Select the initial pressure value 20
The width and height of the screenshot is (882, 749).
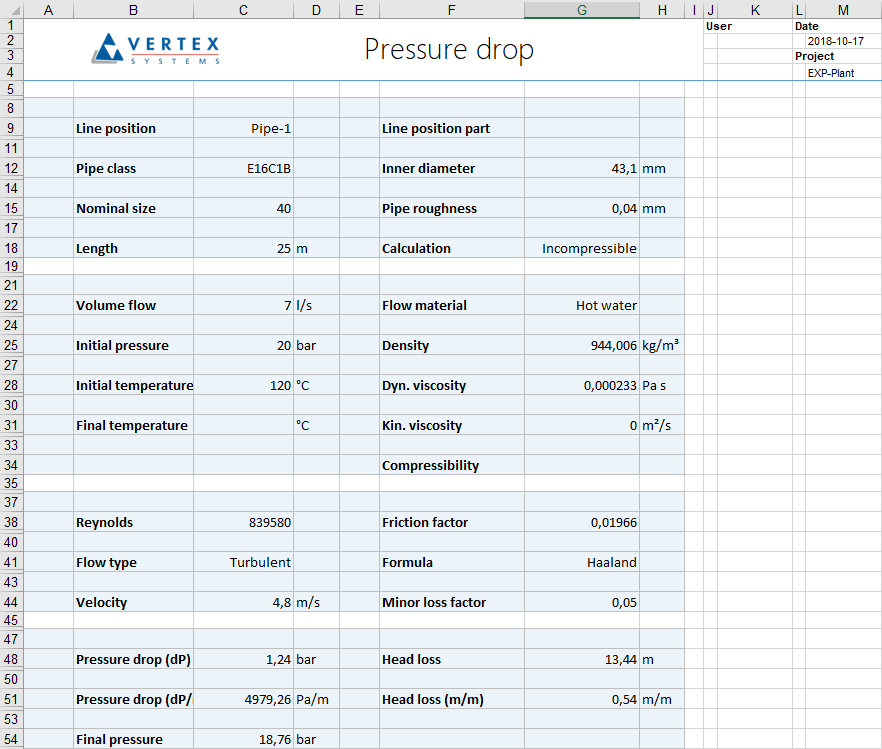(243, 345)
